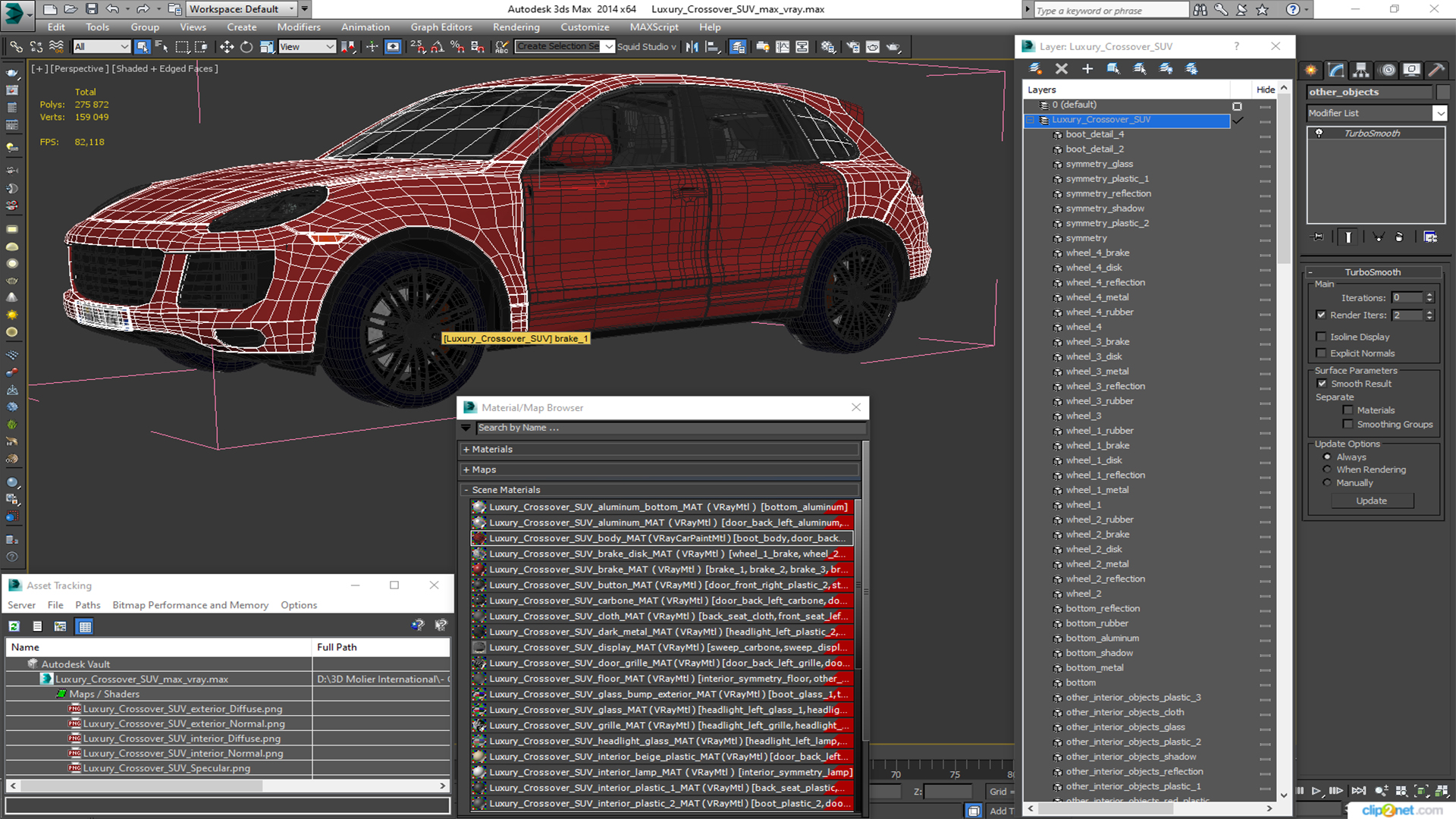The width and height of the screenshot is (1456, 819).
Task: Toggle the Smooth Result checkbox
Action: pyautogui.click(x=1322, y=384)
